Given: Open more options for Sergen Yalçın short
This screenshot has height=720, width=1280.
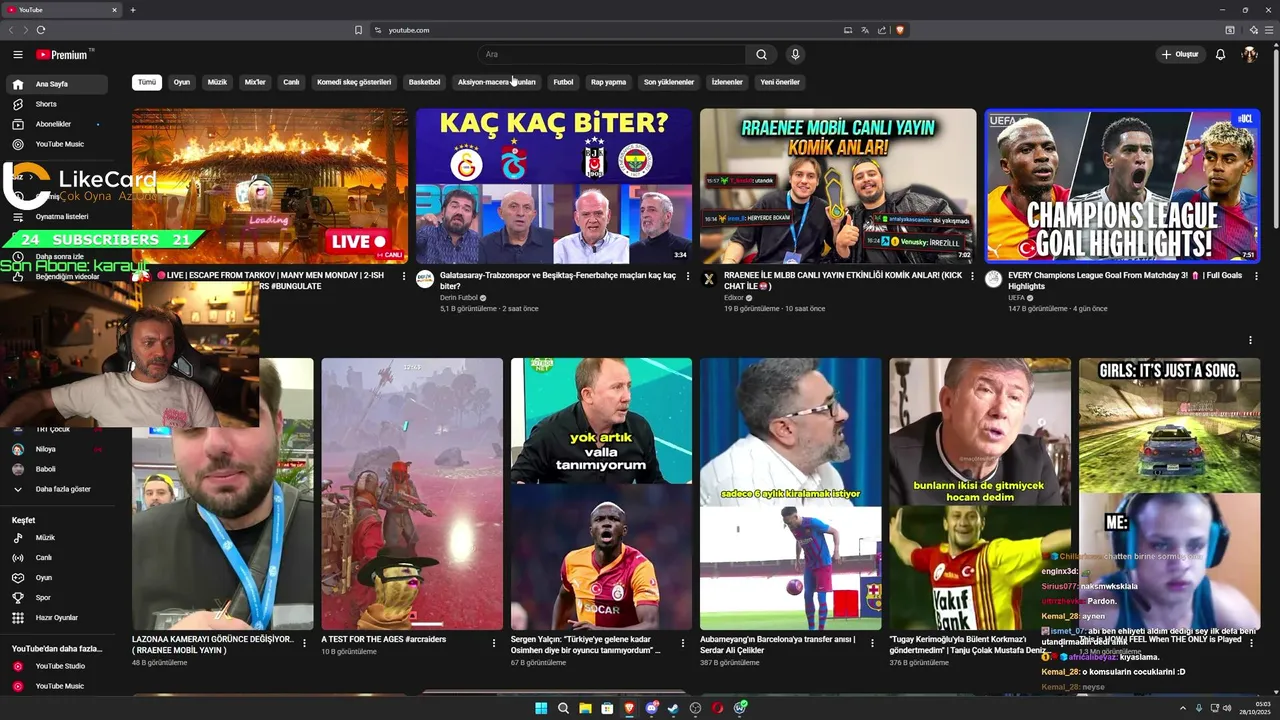Looking at the screenshot, I should (683, 643).
